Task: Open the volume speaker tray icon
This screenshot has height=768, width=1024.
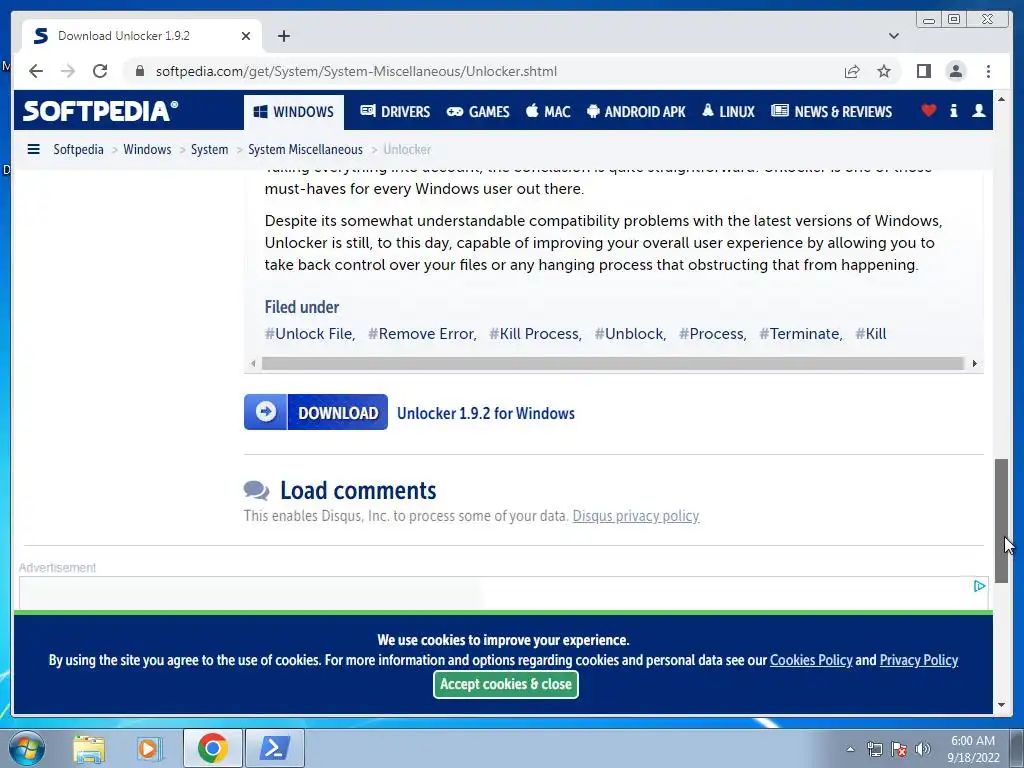Action: pos(922,749)
